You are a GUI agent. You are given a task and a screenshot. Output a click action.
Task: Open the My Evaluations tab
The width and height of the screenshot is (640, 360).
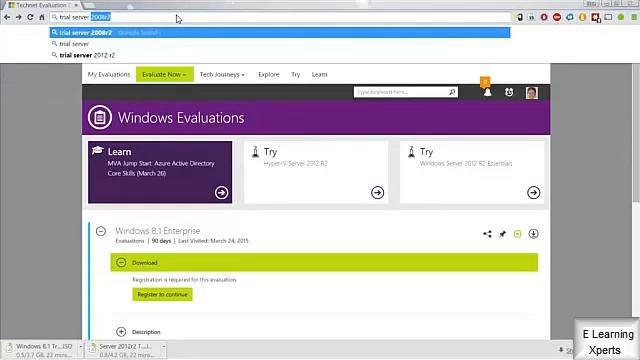tap(109, 74)
